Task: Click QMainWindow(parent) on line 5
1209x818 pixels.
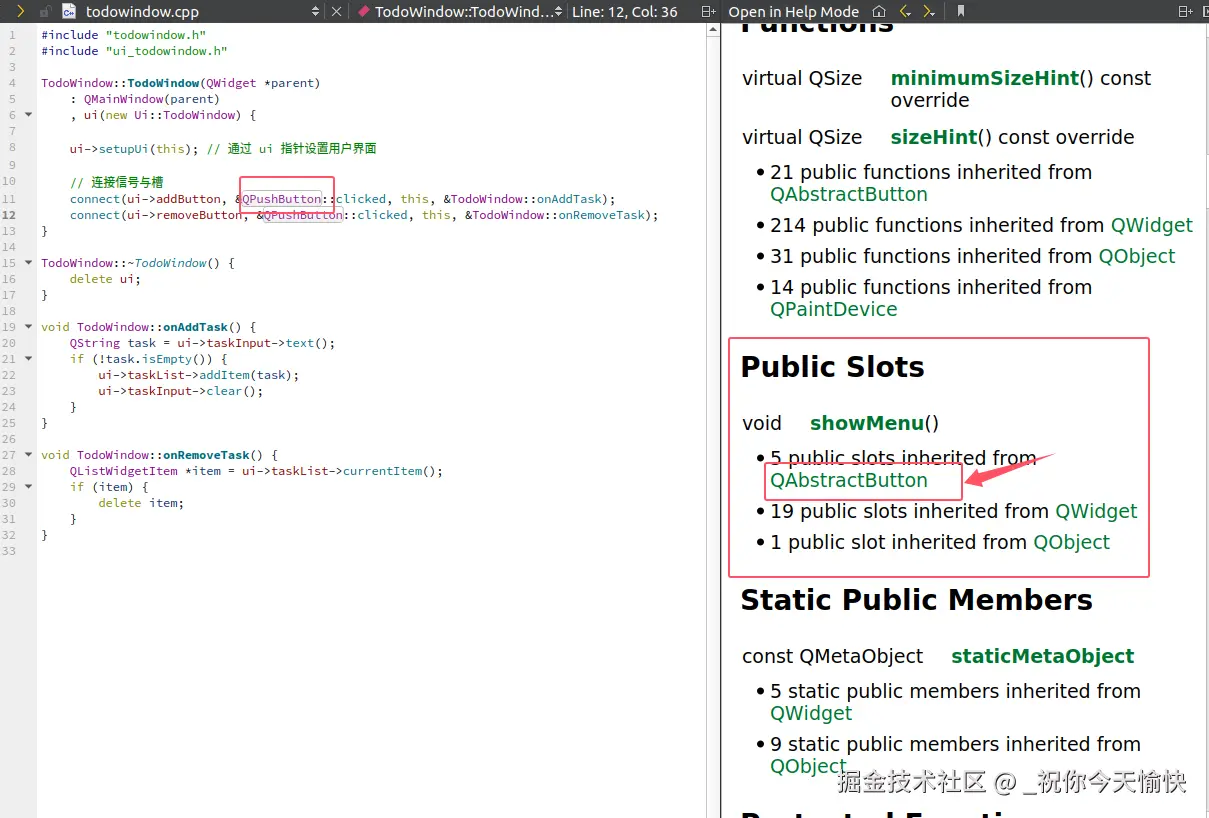Action: point(151,99)
